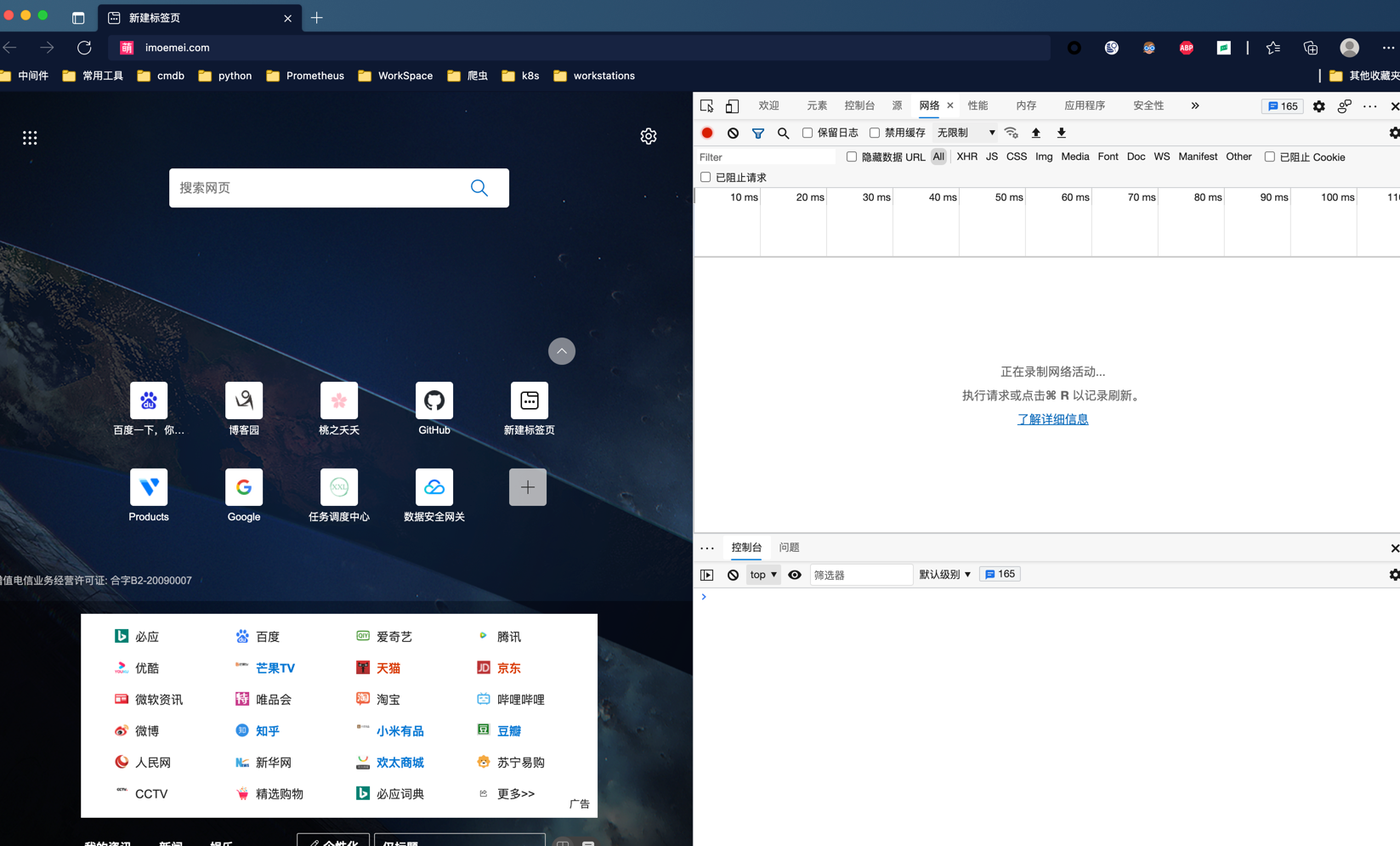
Task: Select Img request type filter
Action: coord(1044,156)
